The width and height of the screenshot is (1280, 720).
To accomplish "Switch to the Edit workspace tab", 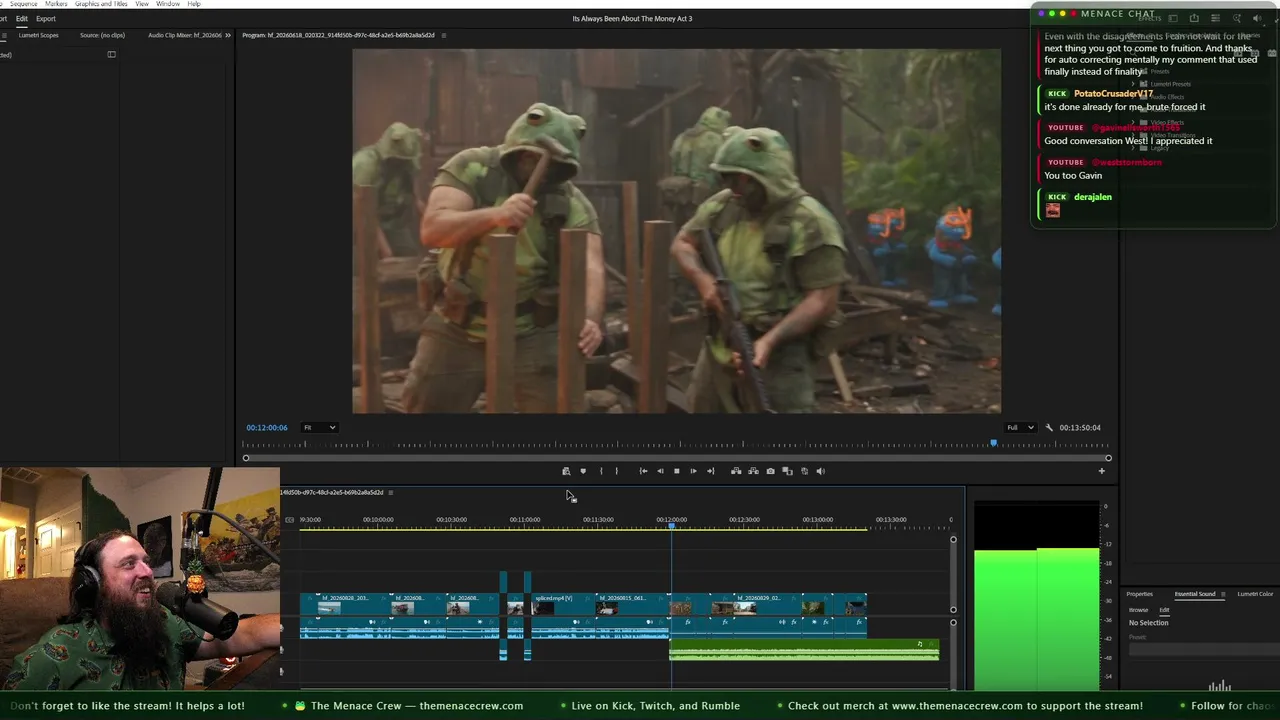I will pos(21,19).
